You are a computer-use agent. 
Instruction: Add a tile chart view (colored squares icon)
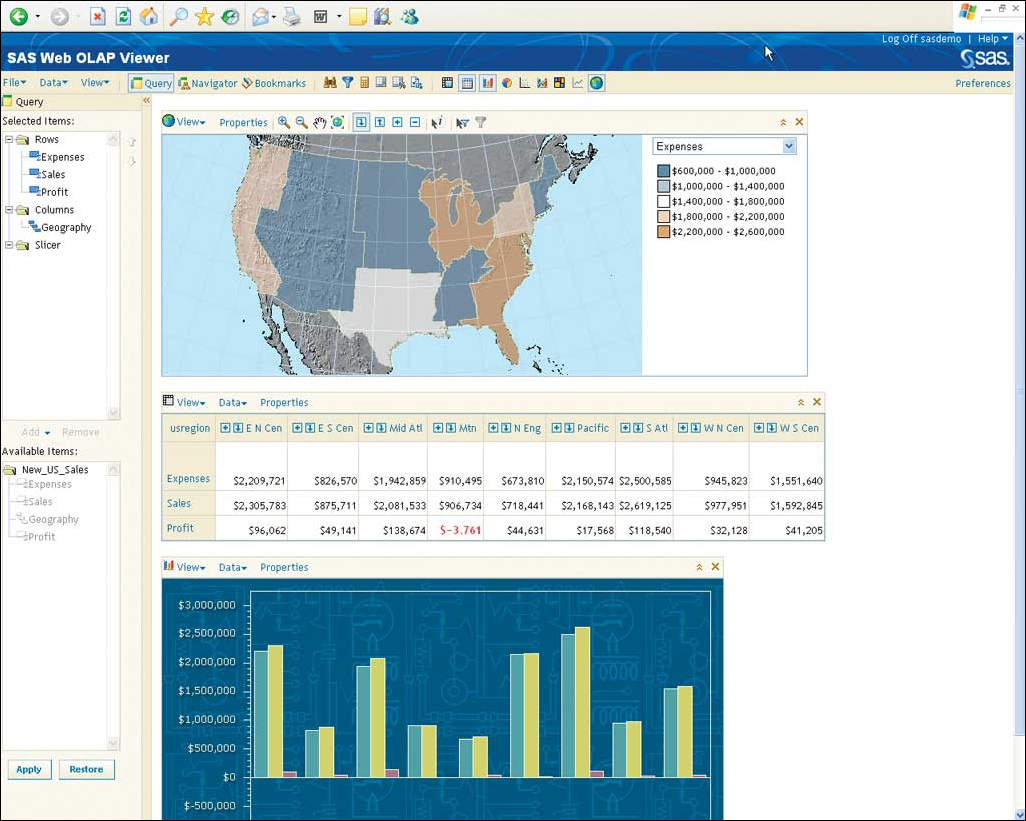coord(559,83)
